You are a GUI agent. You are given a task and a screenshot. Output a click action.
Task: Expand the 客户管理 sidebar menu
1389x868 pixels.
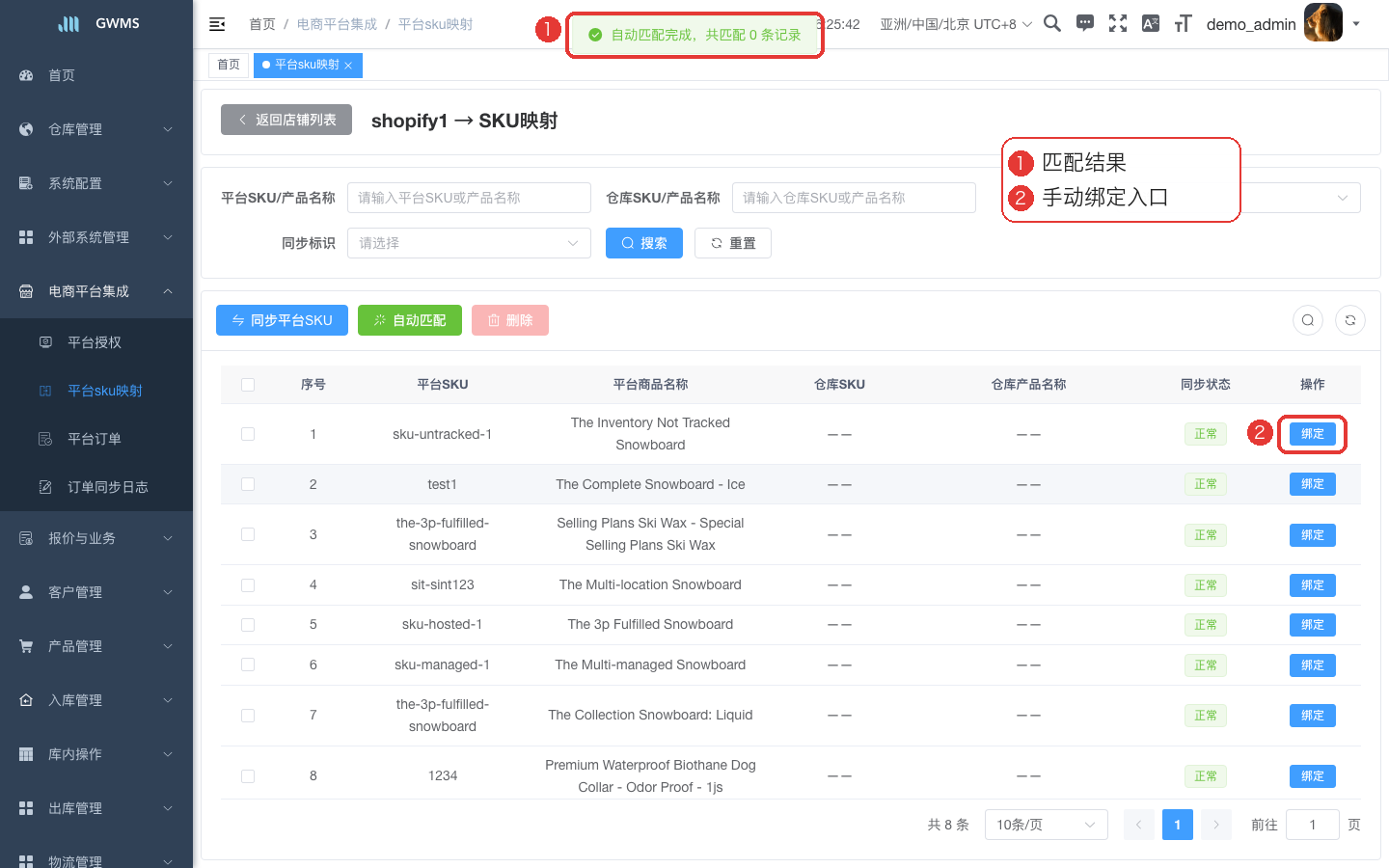point(96,592)
